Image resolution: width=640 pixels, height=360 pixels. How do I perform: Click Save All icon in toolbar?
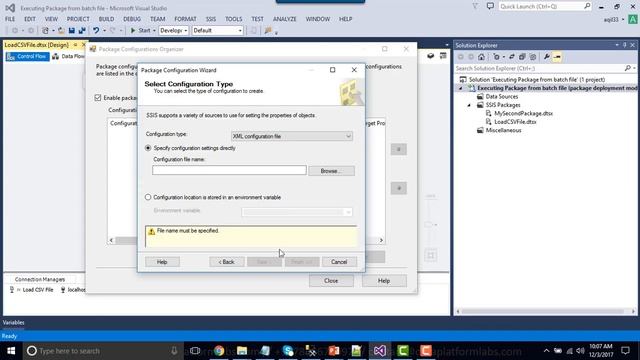click(82, 31)
